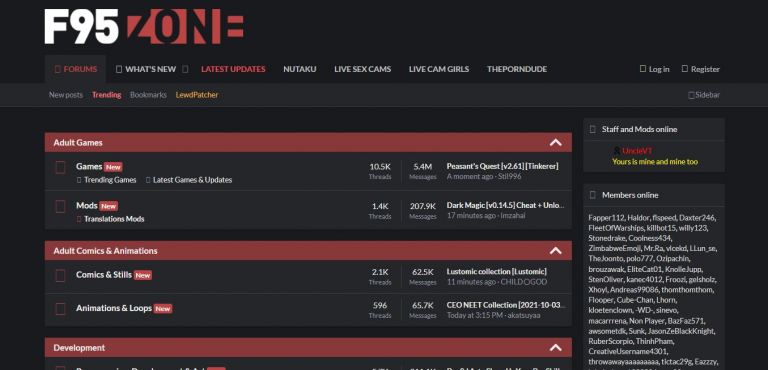Screen dimensions: 768x370
Task: Open the Mods forum
Action: (x=87, y=205)
